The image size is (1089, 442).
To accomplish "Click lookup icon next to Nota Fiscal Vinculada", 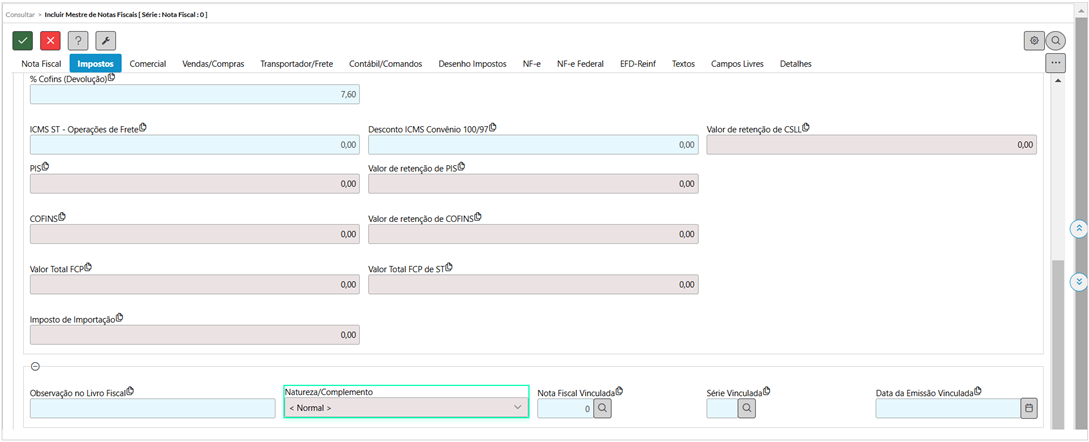I will (602, 408).
